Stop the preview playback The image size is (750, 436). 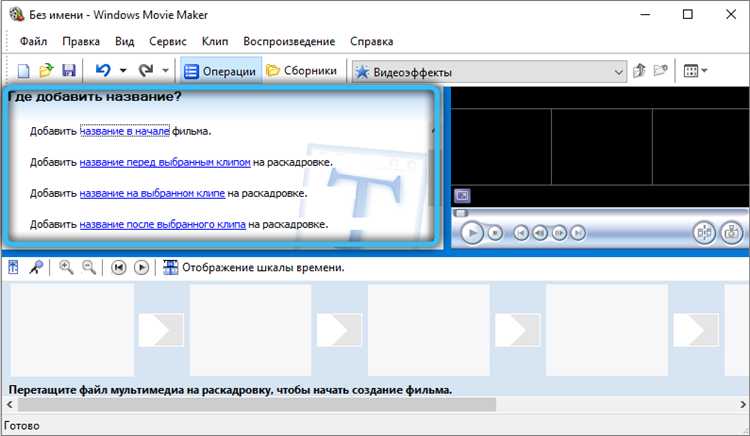495,233
